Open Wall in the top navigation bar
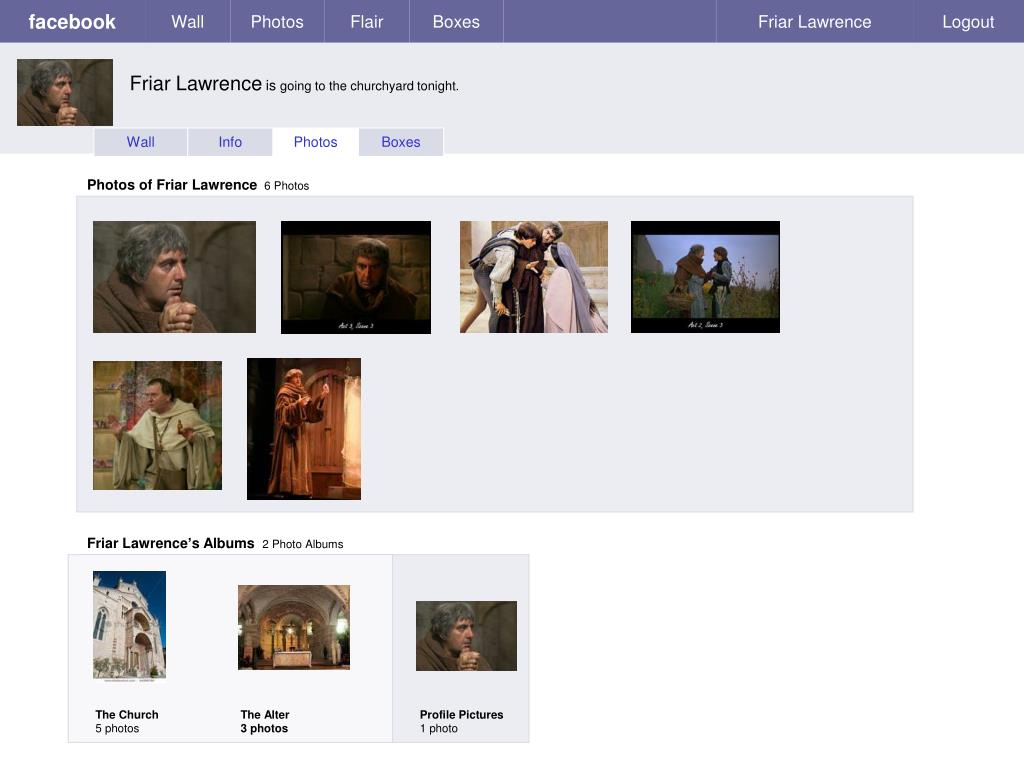This screenshot has height=768, width=1024. click(x=187, y=22)
